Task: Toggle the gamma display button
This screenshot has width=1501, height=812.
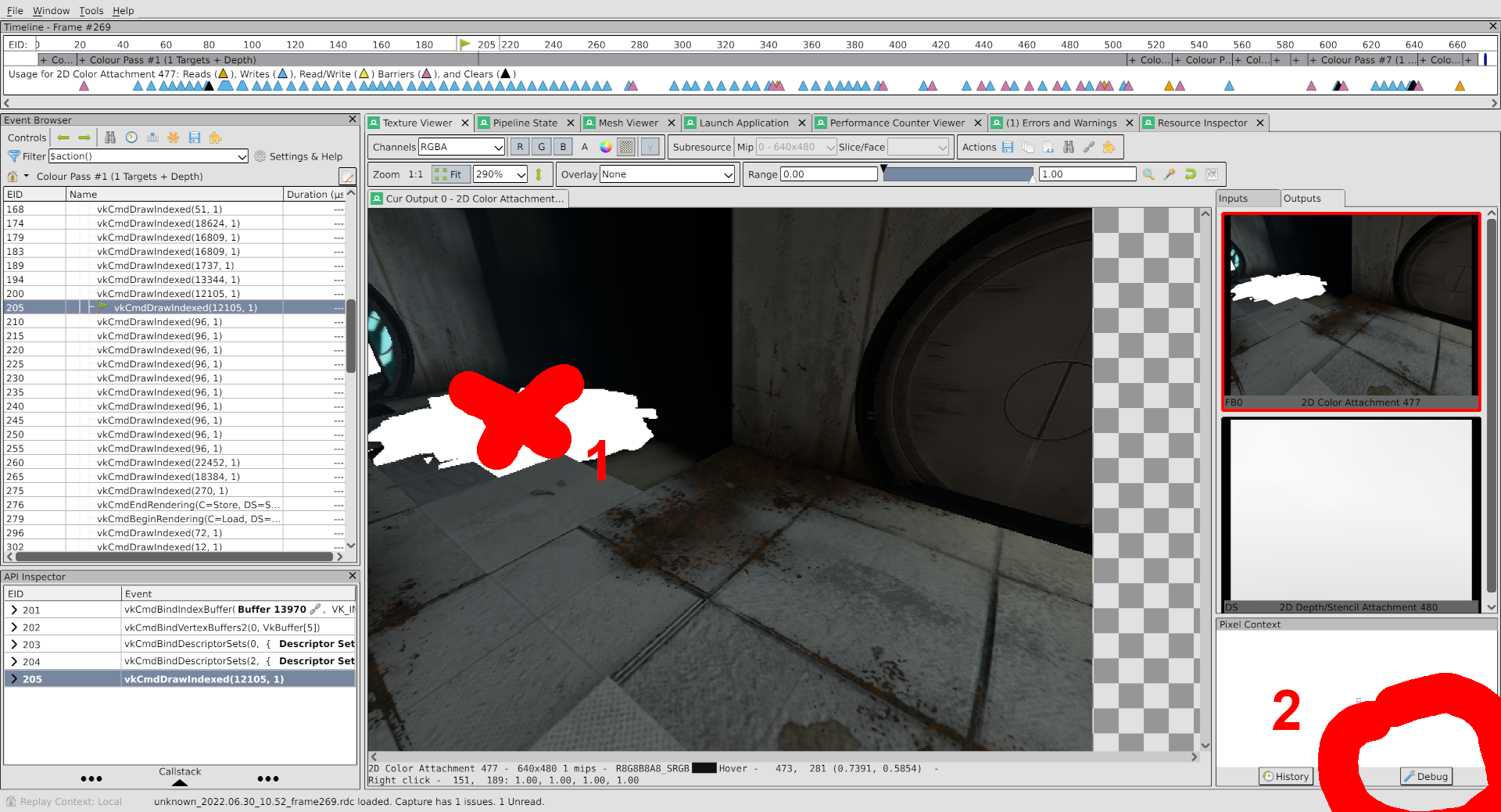Action: coord(650,147)
